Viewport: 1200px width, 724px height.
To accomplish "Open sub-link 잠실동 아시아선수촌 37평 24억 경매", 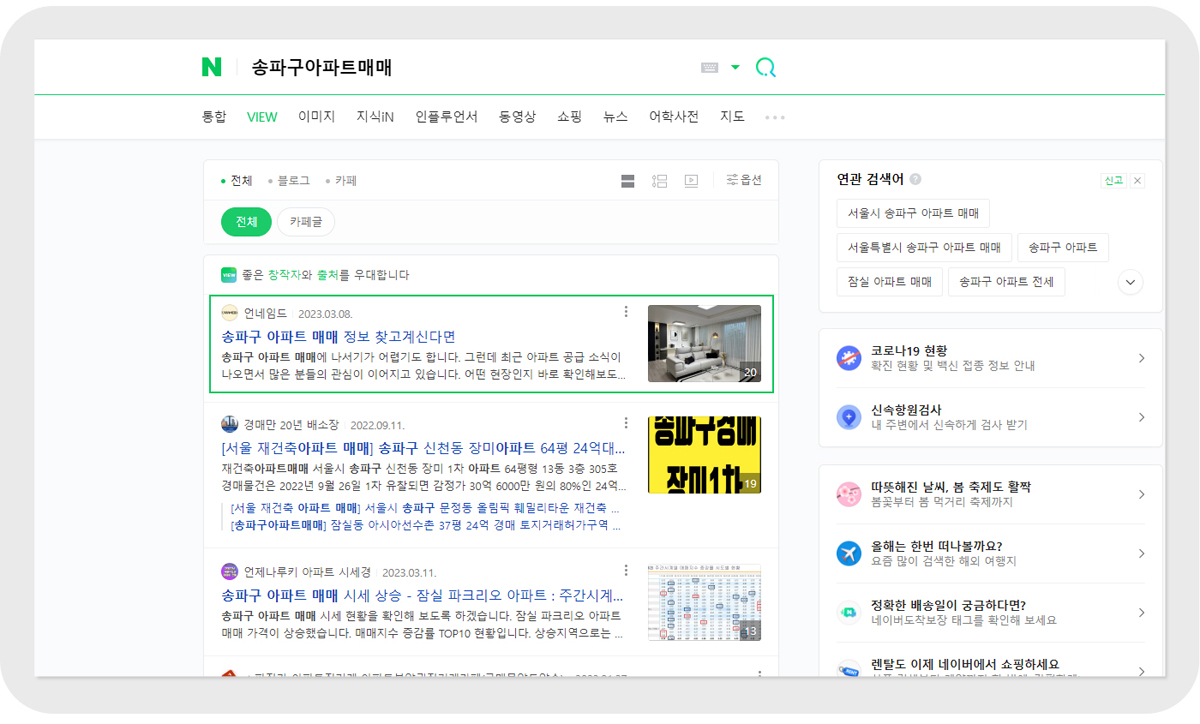I will tap(425, 525).
